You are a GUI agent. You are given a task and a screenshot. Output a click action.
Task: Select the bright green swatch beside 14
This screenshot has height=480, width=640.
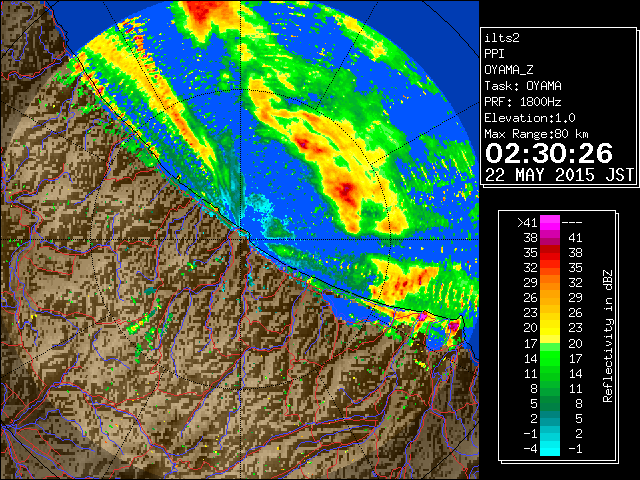click(x=550, y=358)
